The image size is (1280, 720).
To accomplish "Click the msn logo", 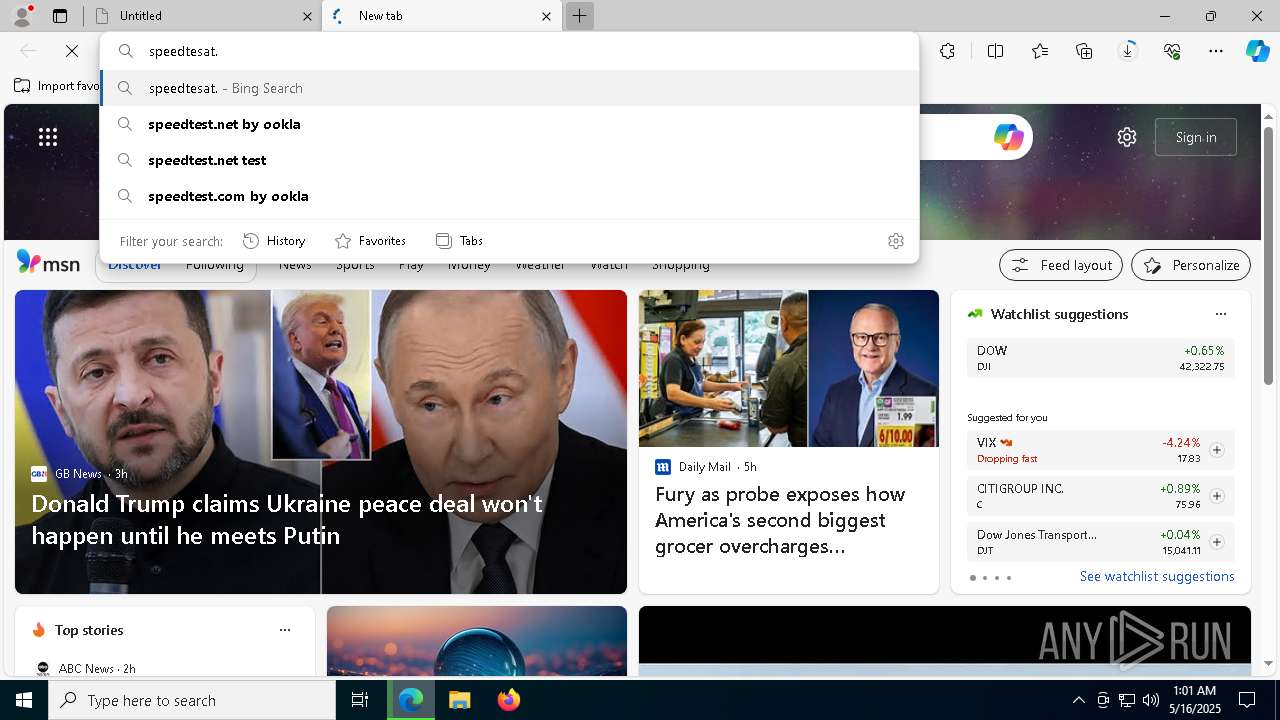I will tap(48, 263).
